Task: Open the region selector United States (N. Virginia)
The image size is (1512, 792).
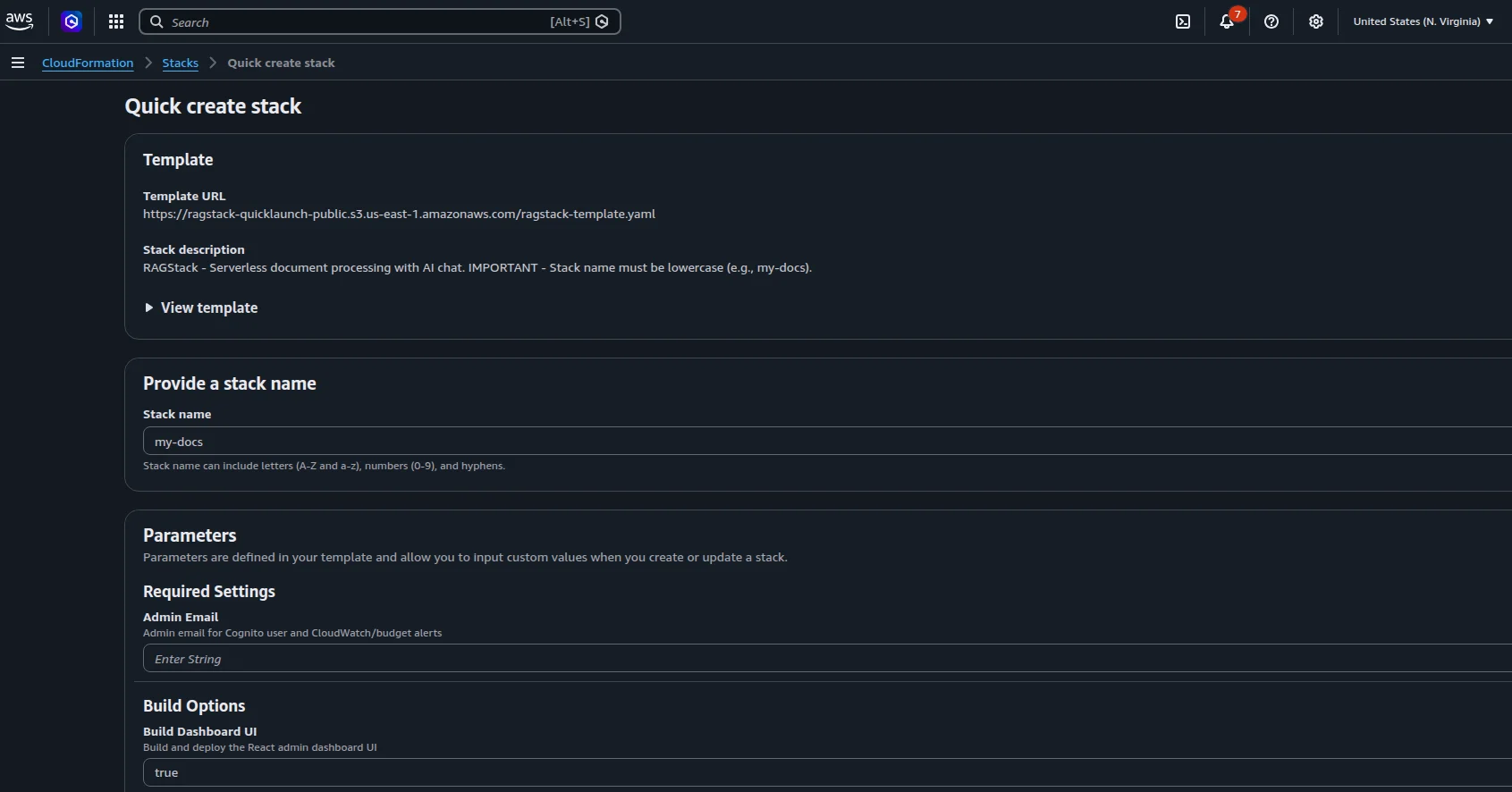Action: click(1423, 21)
